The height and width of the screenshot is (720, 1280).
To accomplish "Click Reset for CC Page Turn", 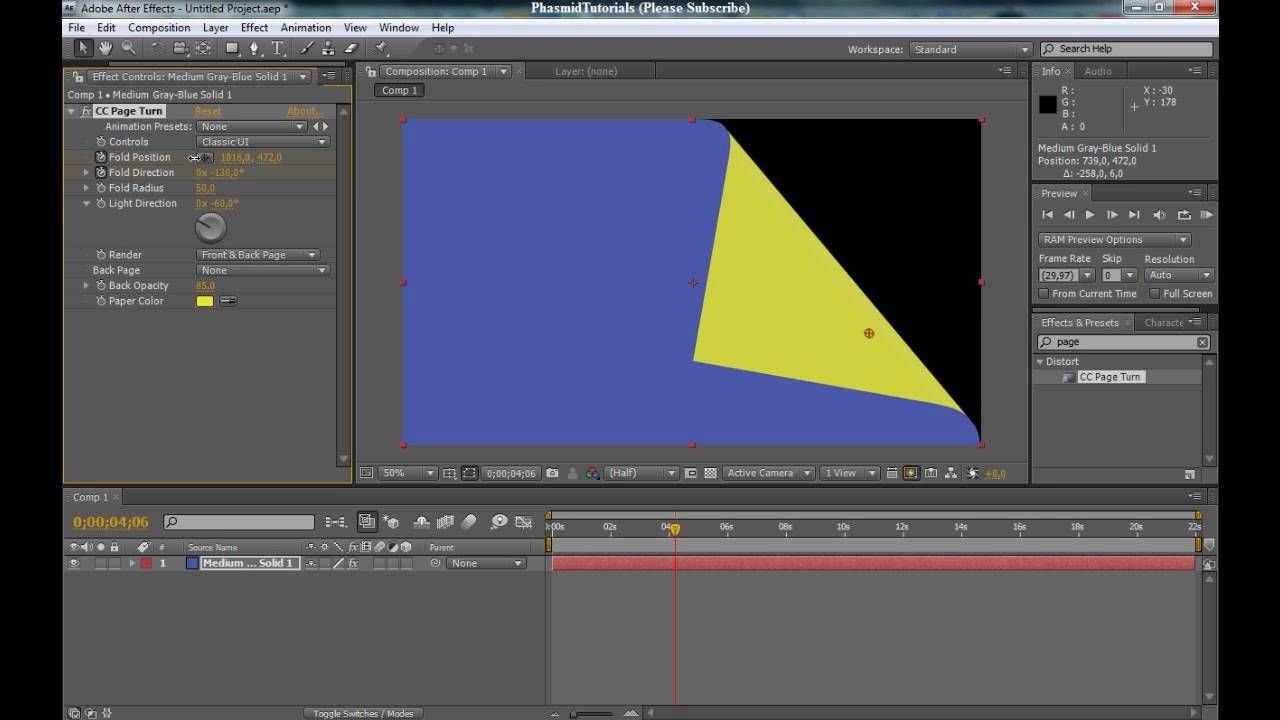I will pyautogui.click(x=208, y=111).
